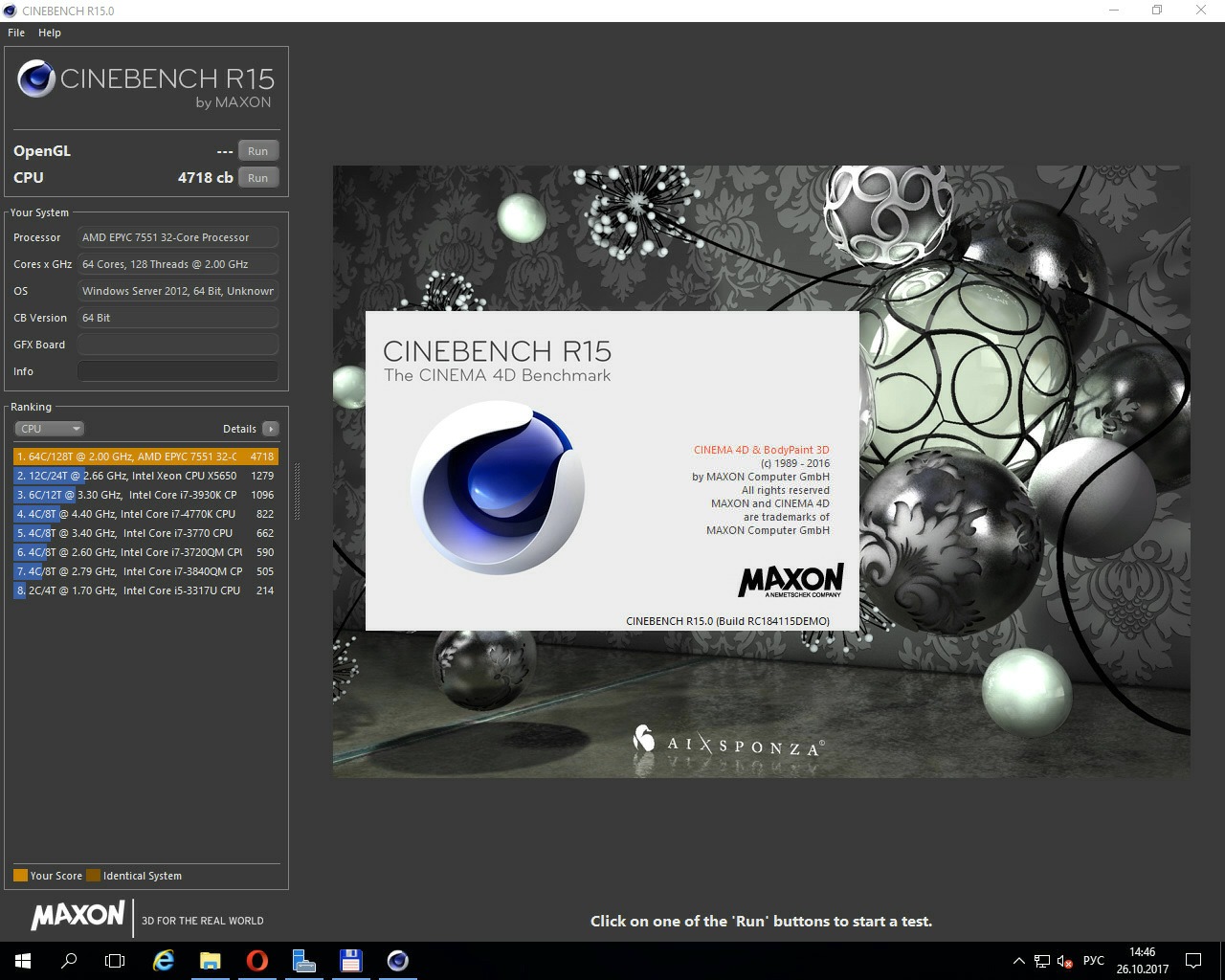Select the Intel Core i7-4770K ranking row
The image size is (1225, 980).
click(x=145, y=514)
